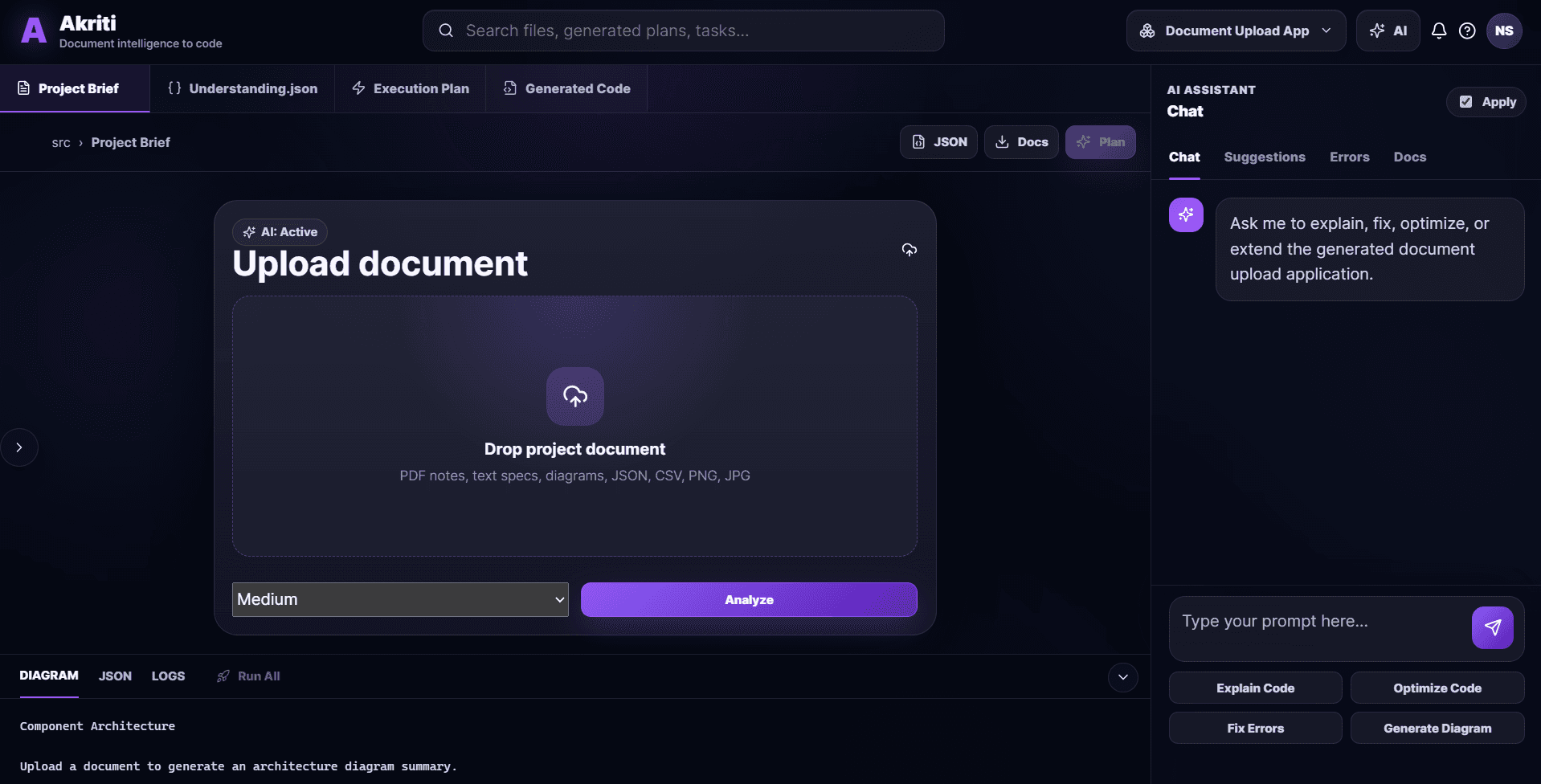Switch to the JSON bottom tab
Viewport: 1541px width, 784px height.
click(115, 676)
